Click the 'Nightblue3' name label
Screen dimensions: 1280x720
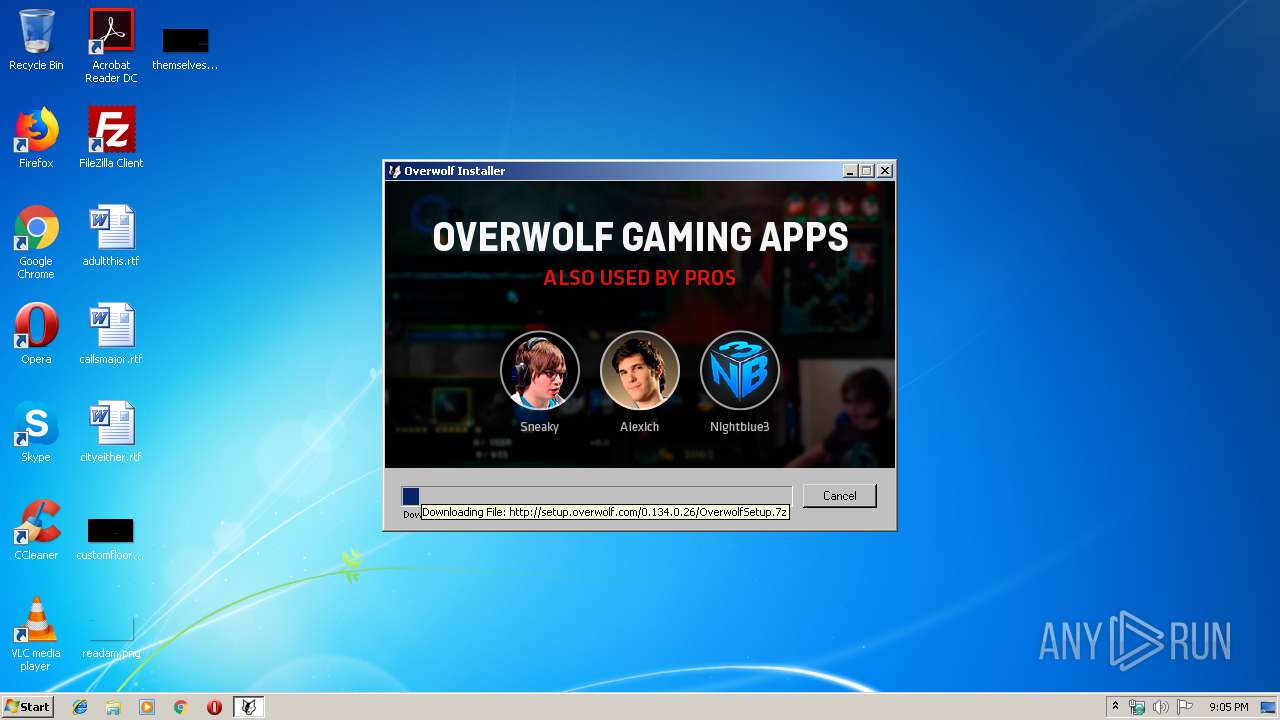pyautogui.click(x=740, y=427)
